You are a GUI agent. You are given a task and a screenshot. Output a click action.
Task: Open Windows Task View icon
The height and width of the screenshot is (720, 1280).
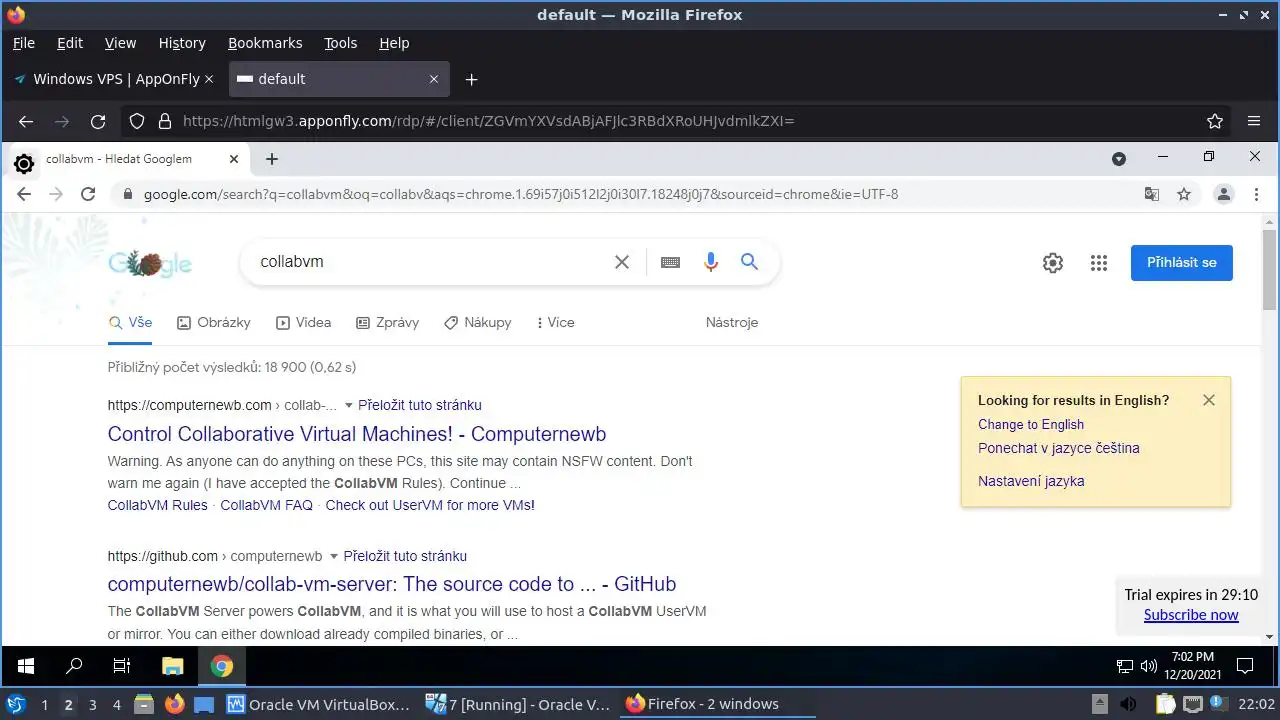(x=122, y=666)
